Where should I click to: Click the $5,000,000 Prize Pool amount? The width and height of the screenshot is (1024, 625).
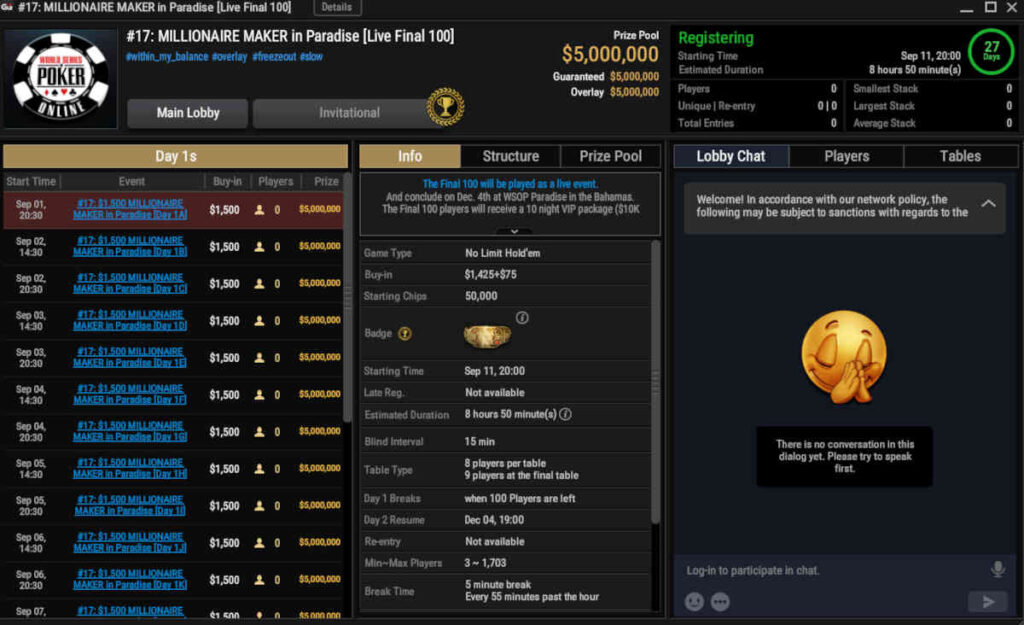pyautogui.click(x=610, y=54)
